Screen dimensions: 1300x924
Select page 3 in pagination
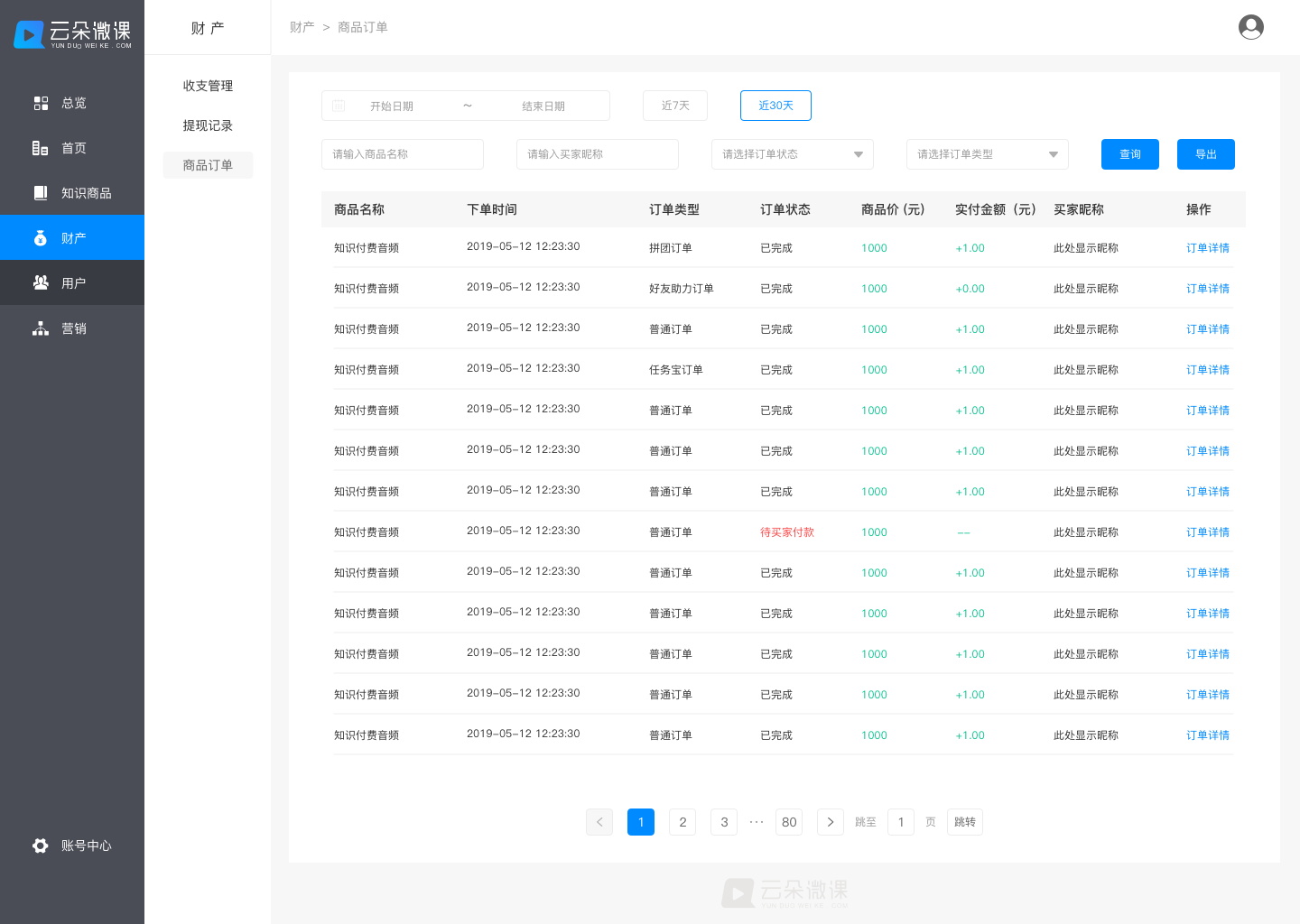[724, 822]
